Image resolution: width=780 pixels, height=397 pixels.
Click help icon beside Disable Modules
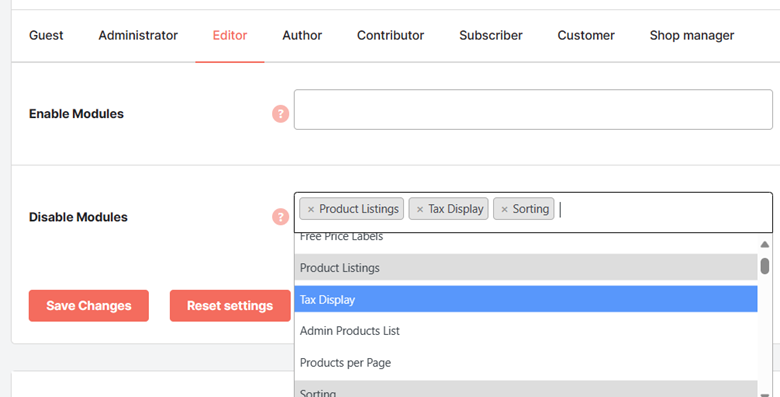coord(281,217)
